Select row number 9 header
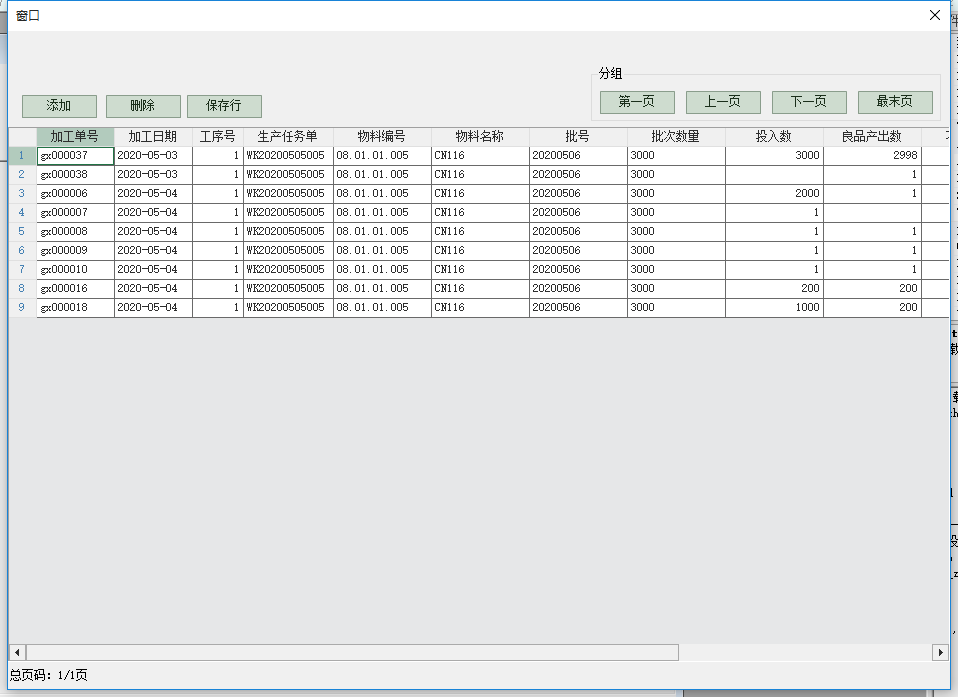The height and width of the screenshot is (697, 958). coord(22,308)
